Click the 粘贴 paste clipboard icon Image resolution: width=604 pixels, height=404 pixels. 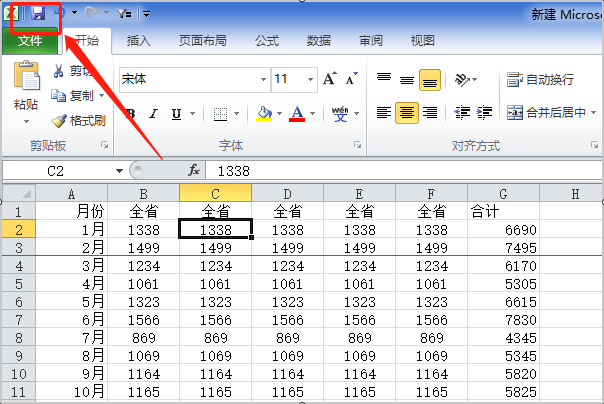pos(26,76)
